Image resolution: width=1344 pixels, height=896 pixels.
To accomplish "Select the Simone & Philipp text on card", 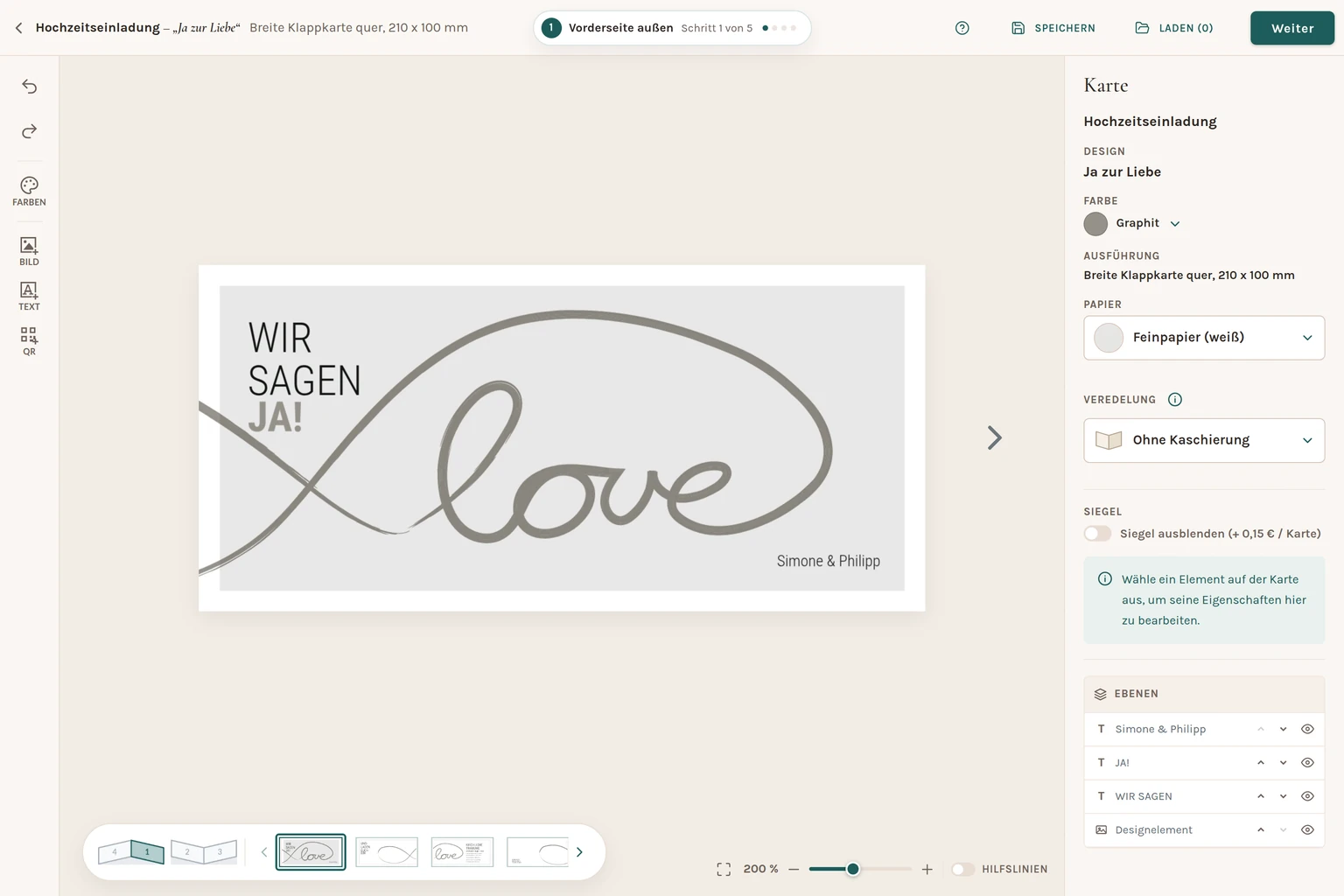I will 829,561.
